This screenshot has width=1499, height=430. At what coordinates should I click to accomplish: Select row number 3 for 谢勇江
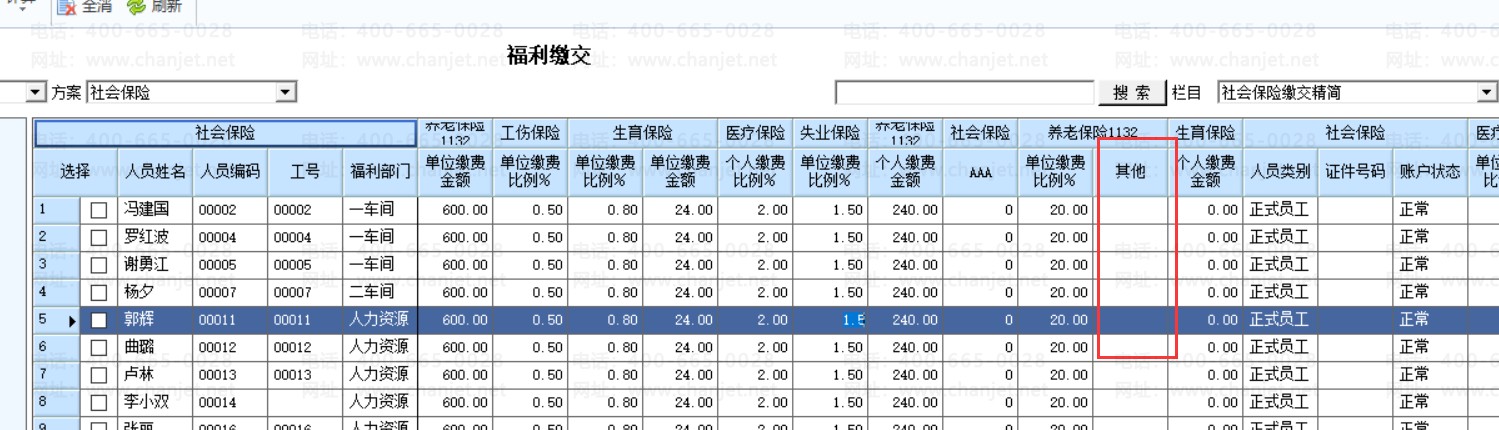click(x=56, y=265)
